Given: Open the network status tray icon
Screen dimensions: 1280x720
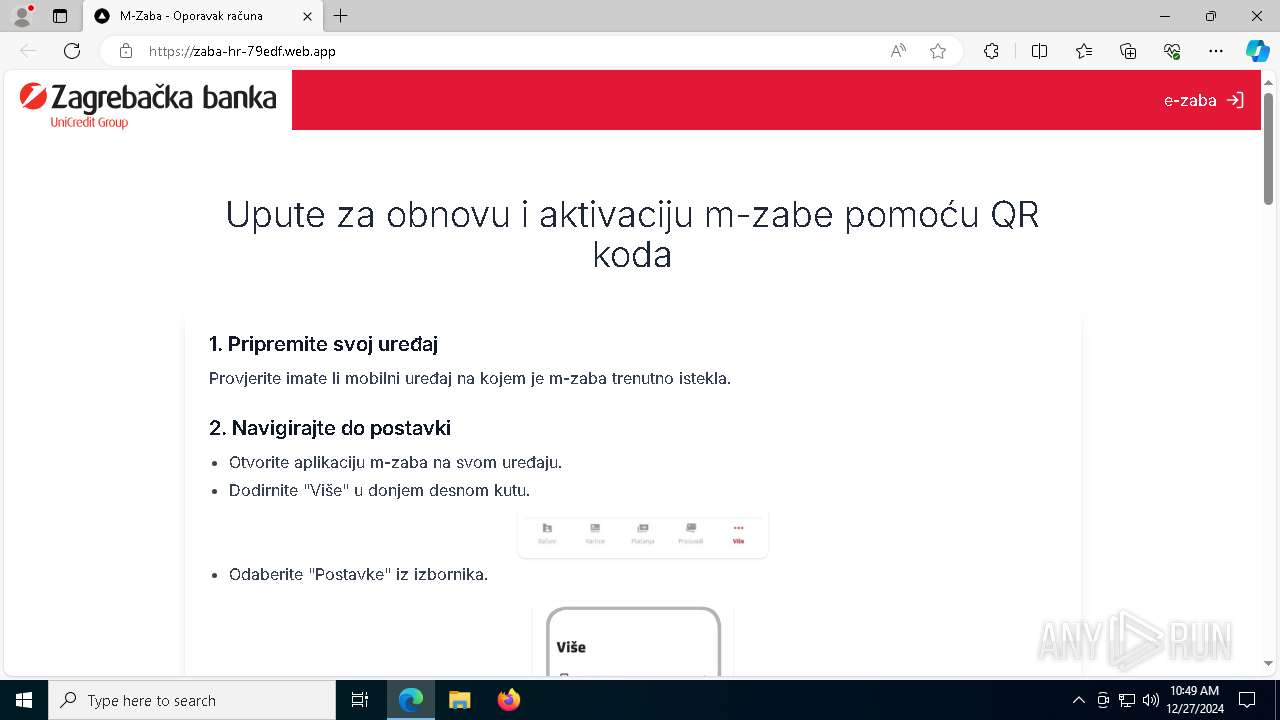Looking at the screenshot, I should (1127, 700).
